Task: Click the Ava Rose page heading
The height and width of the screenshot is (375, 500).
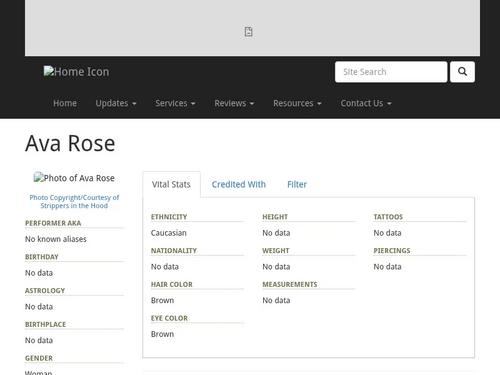Action: tap(70, 143)
